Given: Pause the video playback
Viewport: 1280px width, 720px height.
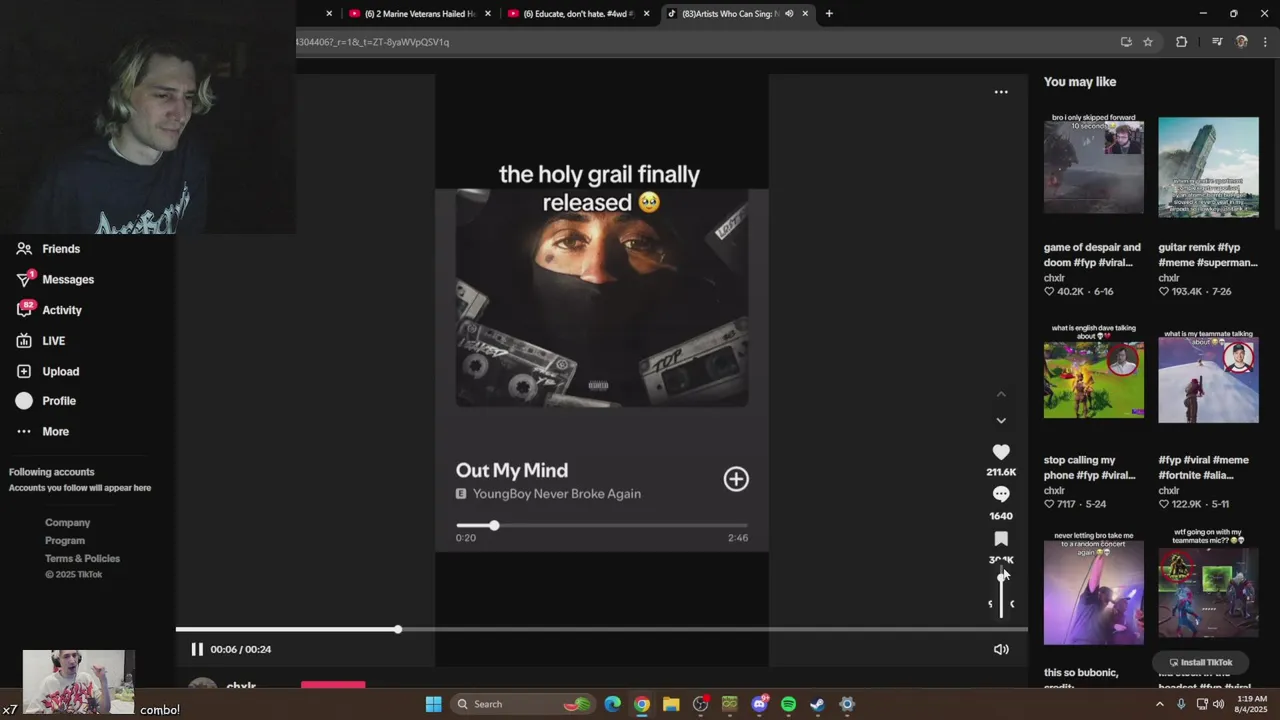Looking at the screenshot, I should 197,649.
